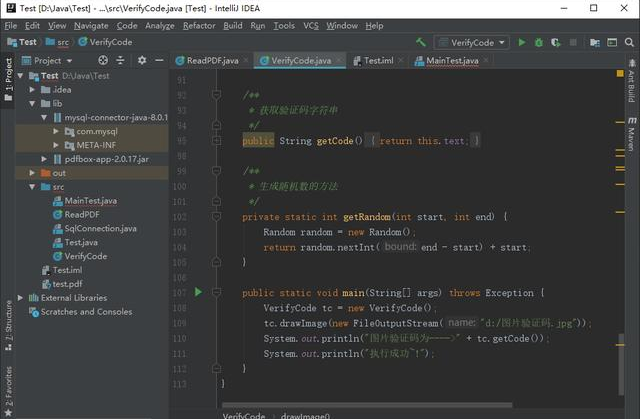
Task: Click the Project panel settings gear icon
Action: (x=142, y=60)
